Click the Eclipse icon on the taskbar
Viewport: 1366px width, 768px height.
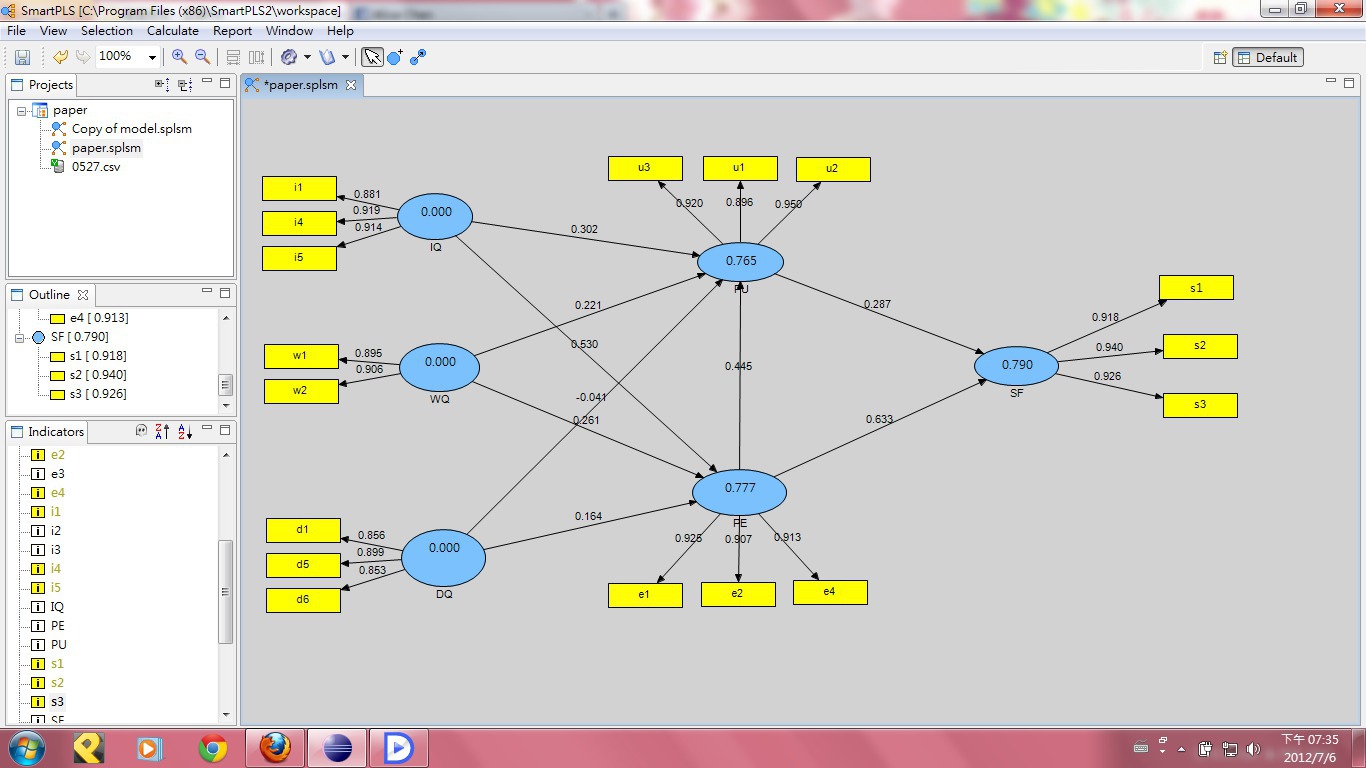338,748
